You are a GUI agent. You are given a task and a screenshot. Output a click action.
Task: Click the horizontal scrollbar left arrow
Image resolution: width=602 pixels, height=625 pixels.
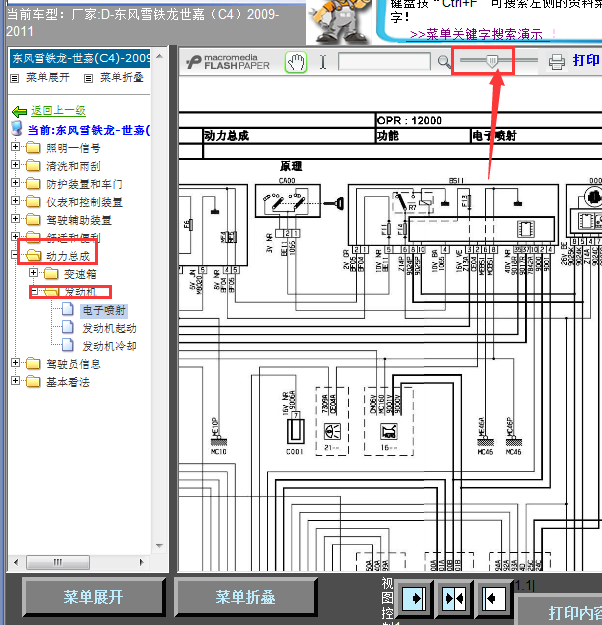click(16, 562)
